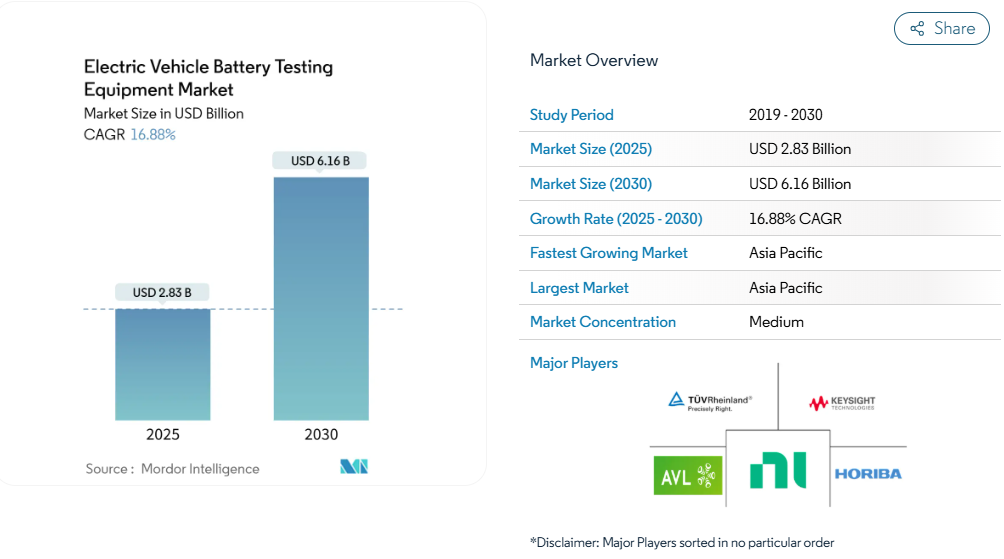Click the 16.88% CAGR value in chart
The image size is (1004, 559).
point(153,134)
